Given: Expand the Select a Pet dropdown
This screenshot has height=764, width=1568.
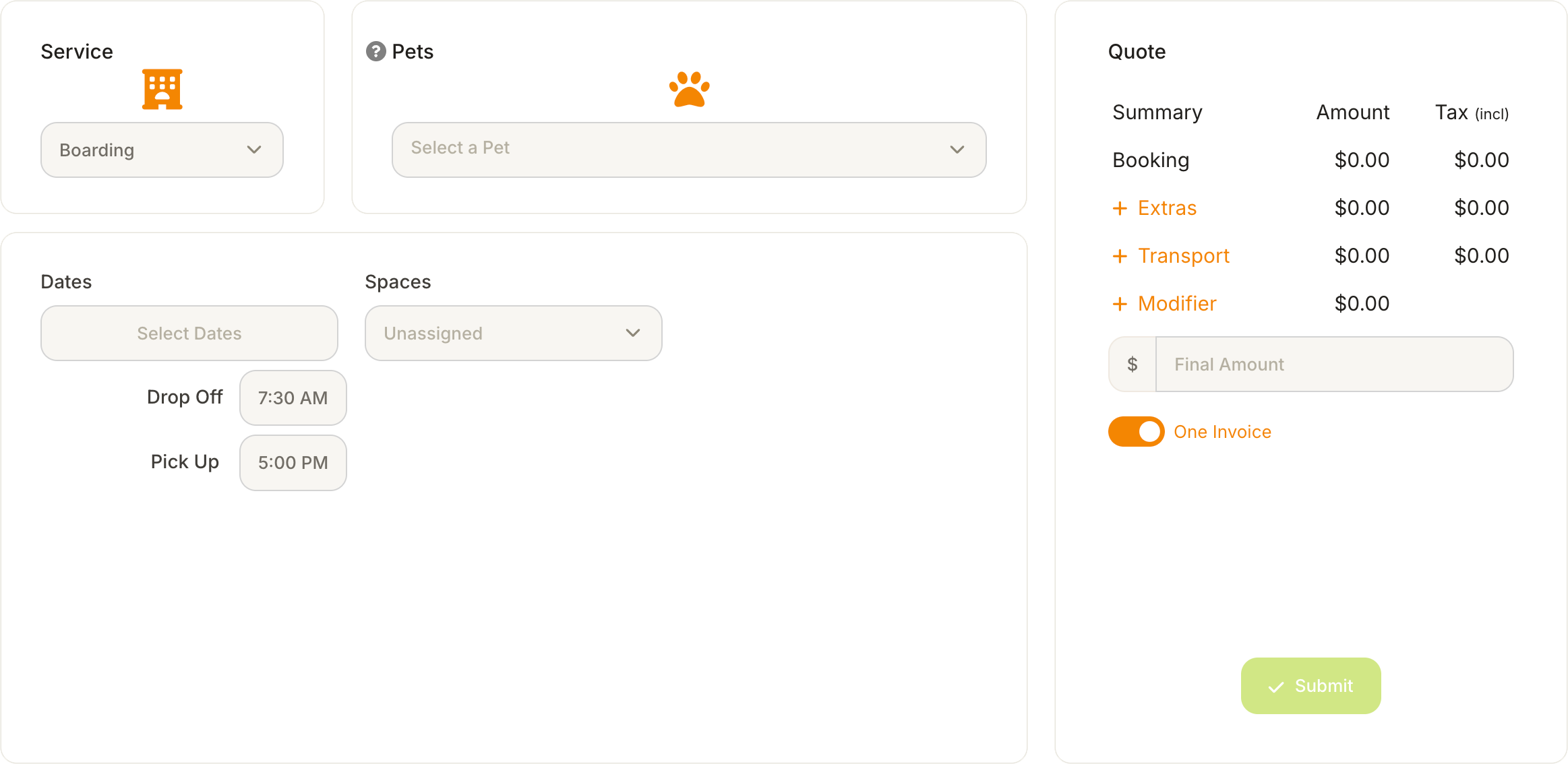Looking at the screenshot, I should click(x=689, y=150).
